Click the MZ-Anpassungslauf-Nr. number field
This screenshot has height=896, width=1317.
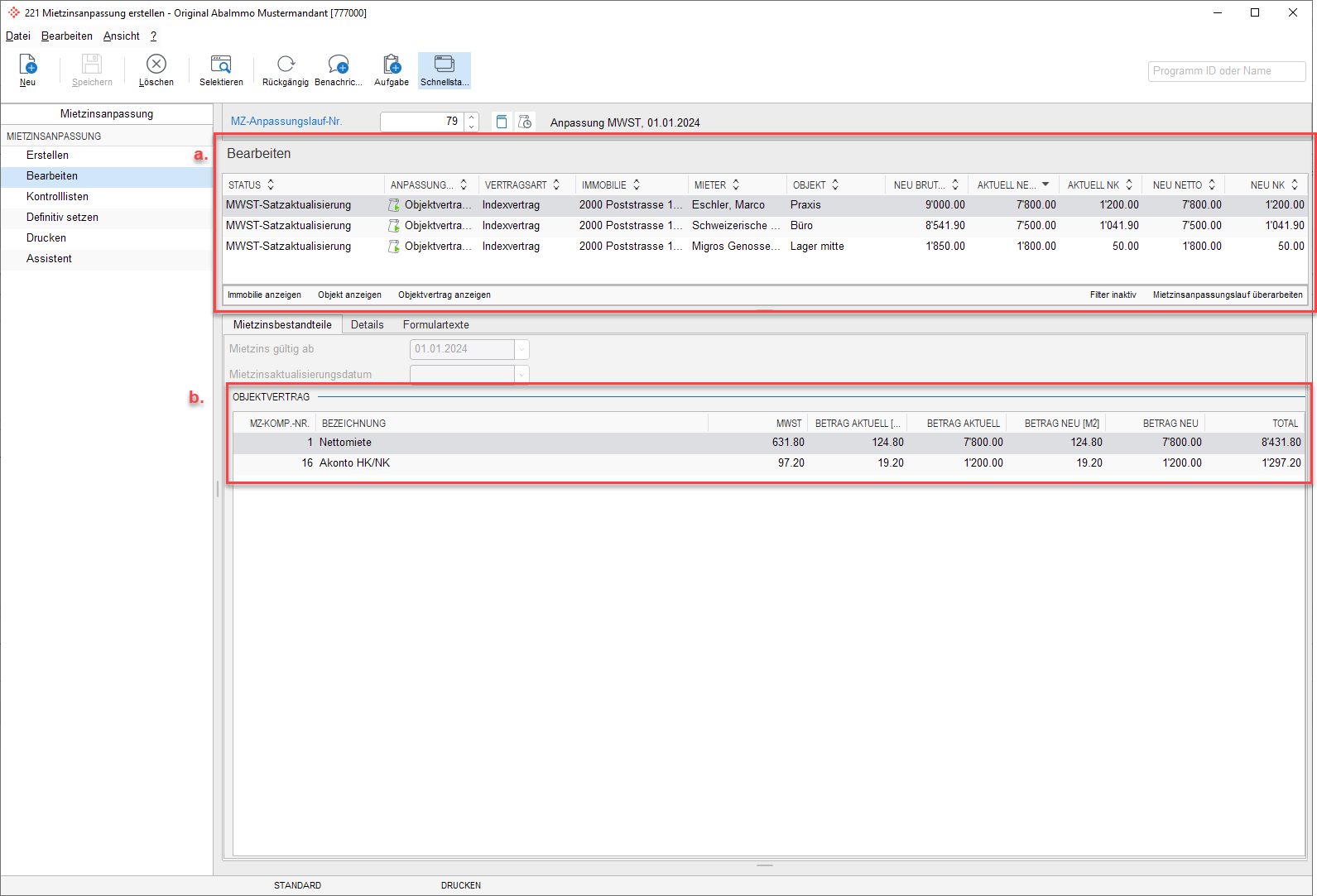click(x=422, y=122)
